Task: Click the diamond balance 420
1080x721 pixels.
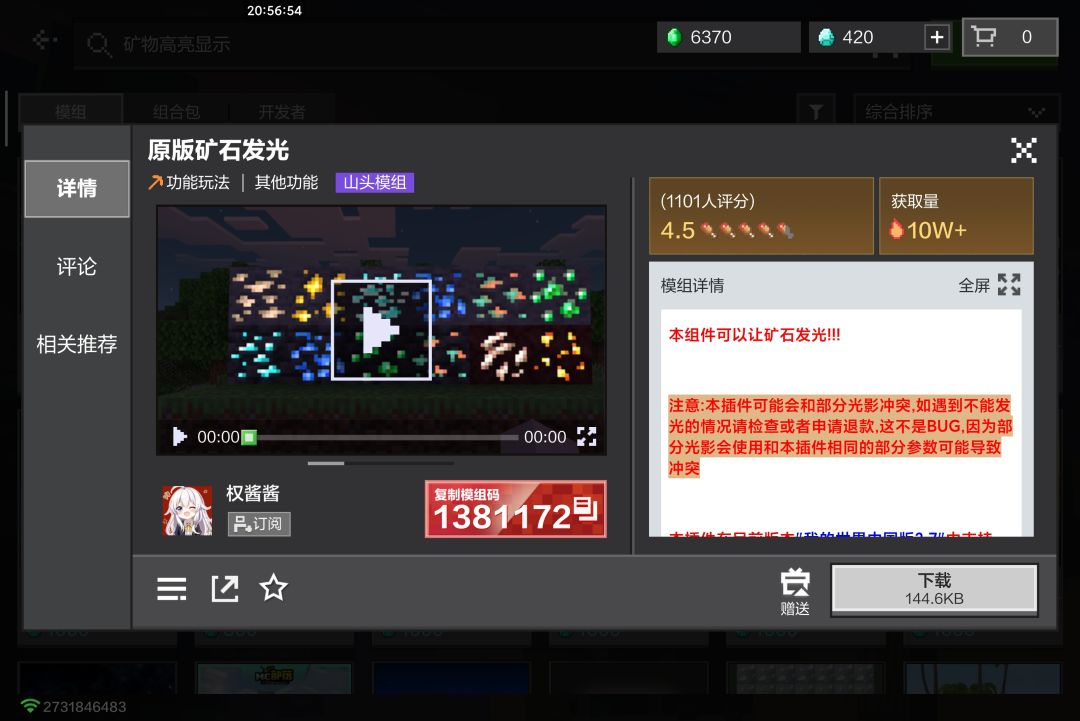Action: 866,37
